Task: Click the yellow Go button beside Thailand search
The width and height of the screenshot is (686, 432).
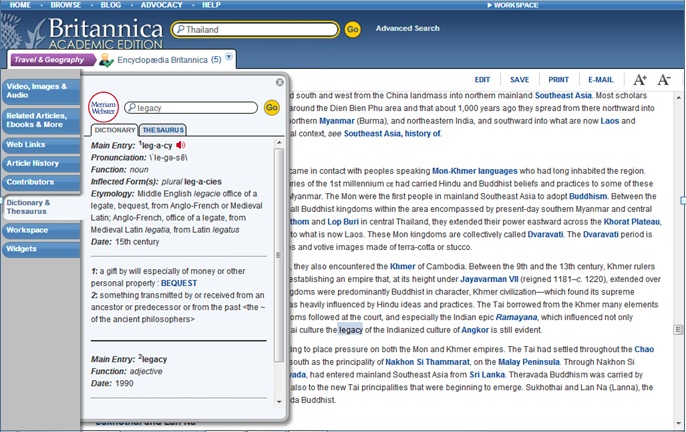Action: (353, 29)
